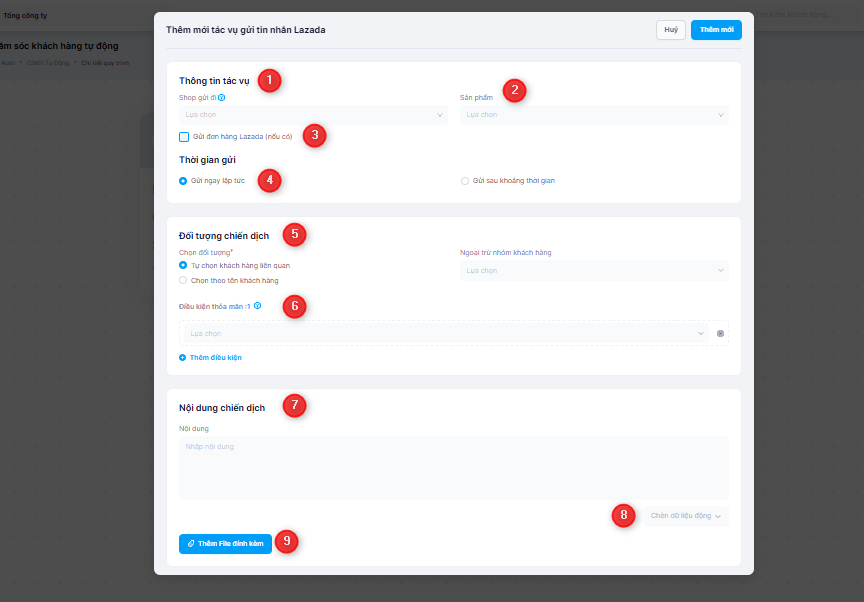Open the Shop gửi đi dropdown
The image size is (864, 602).
[x=313, y=115]
